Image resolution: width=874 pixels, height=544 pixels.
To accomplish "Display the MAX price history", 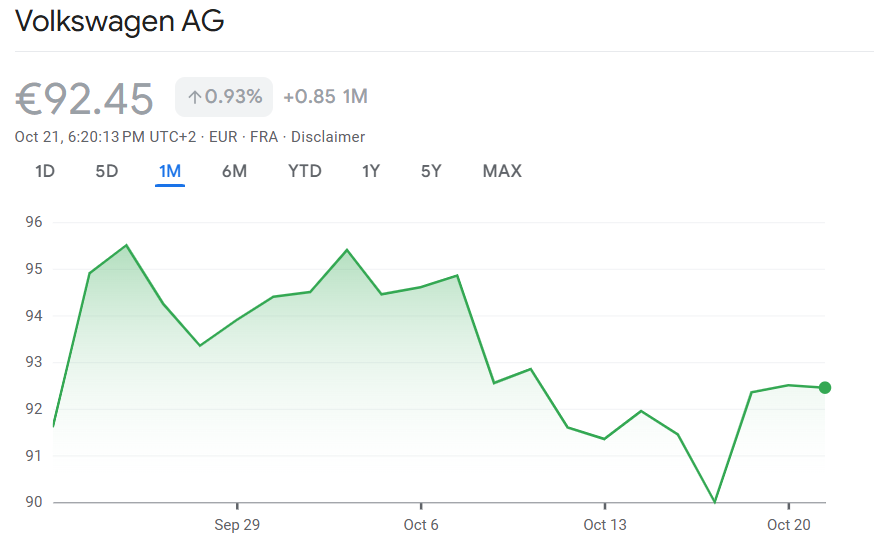I will [502, 171].
